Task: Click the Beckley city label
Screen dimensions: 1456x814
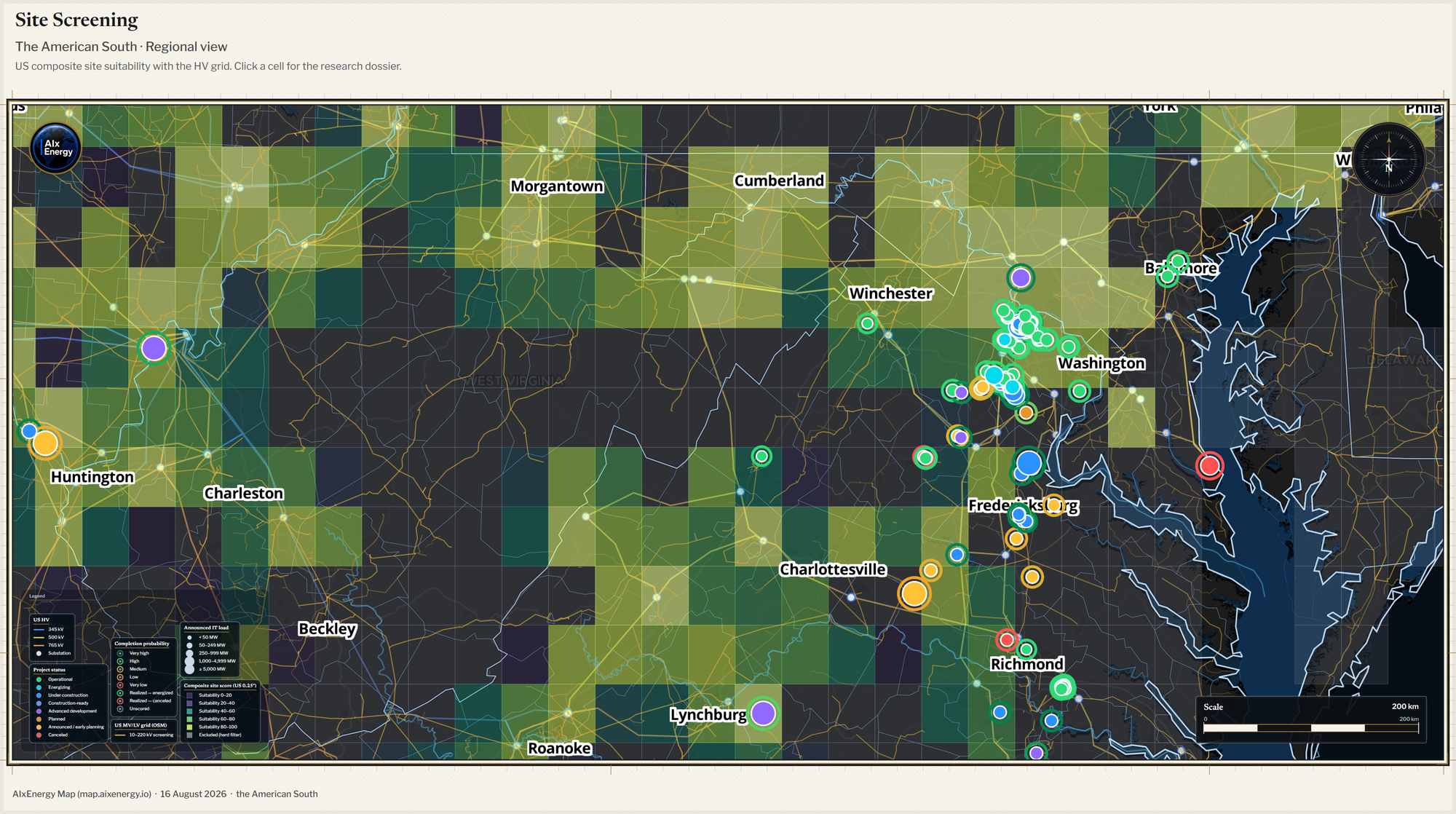Action: click(328, 629)
